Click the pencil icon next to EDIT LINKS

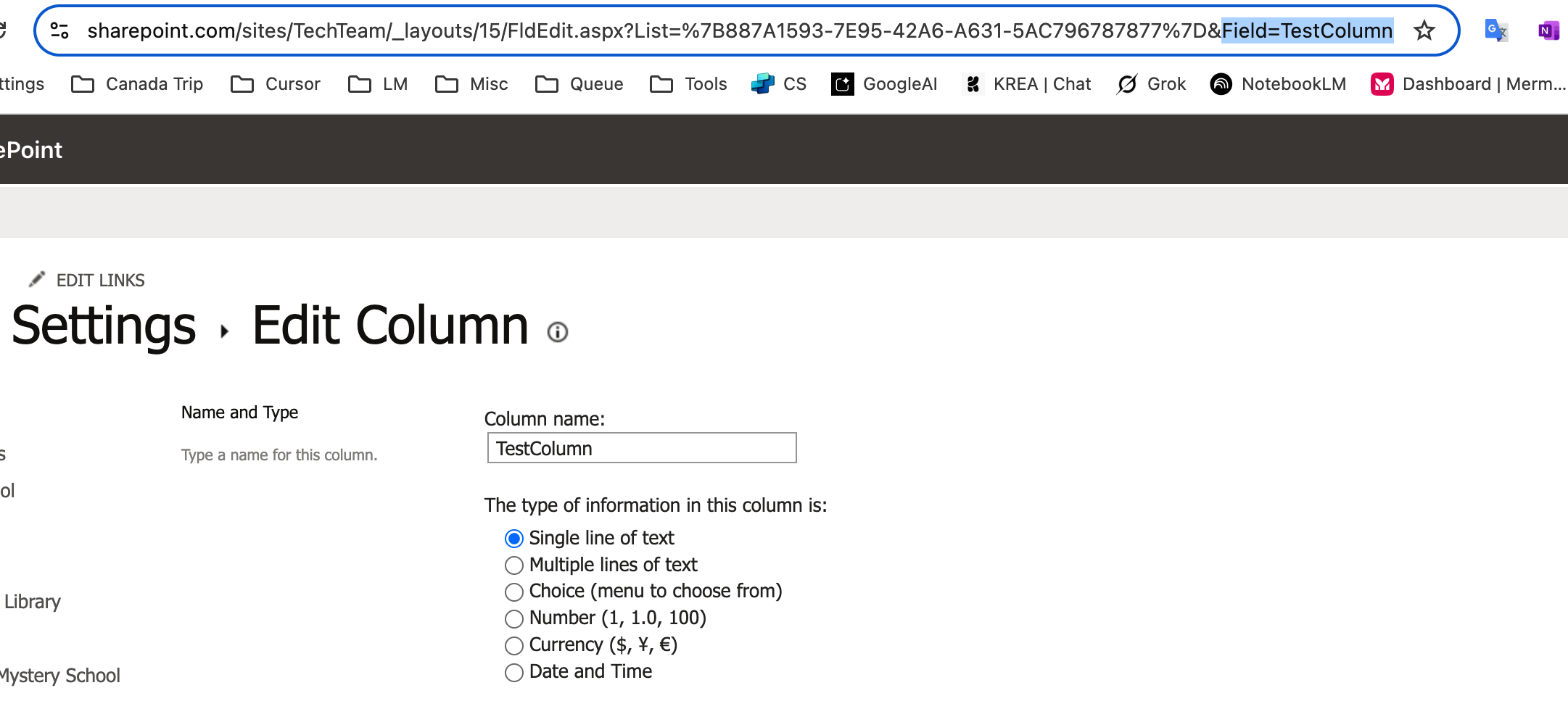click(x=37, y=279)
